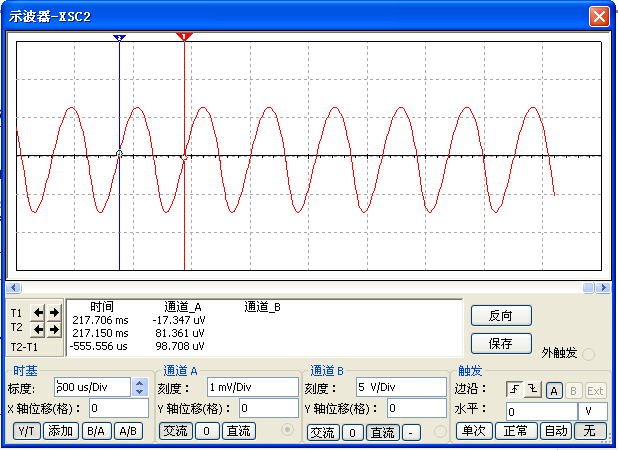This screenshot has width=618, height=450.
Task: Set channel B coupling to 0
Action: click(x=352, y=433)
